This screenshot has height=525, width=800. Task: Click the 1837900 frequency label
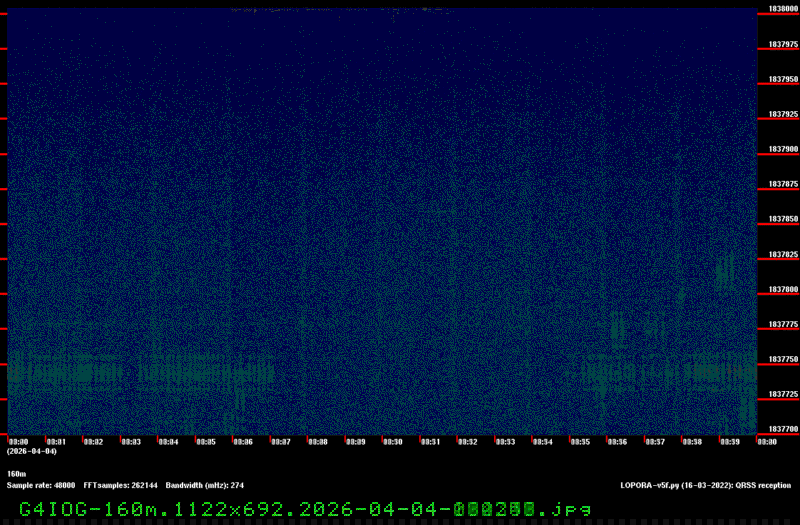coord(782,149)
